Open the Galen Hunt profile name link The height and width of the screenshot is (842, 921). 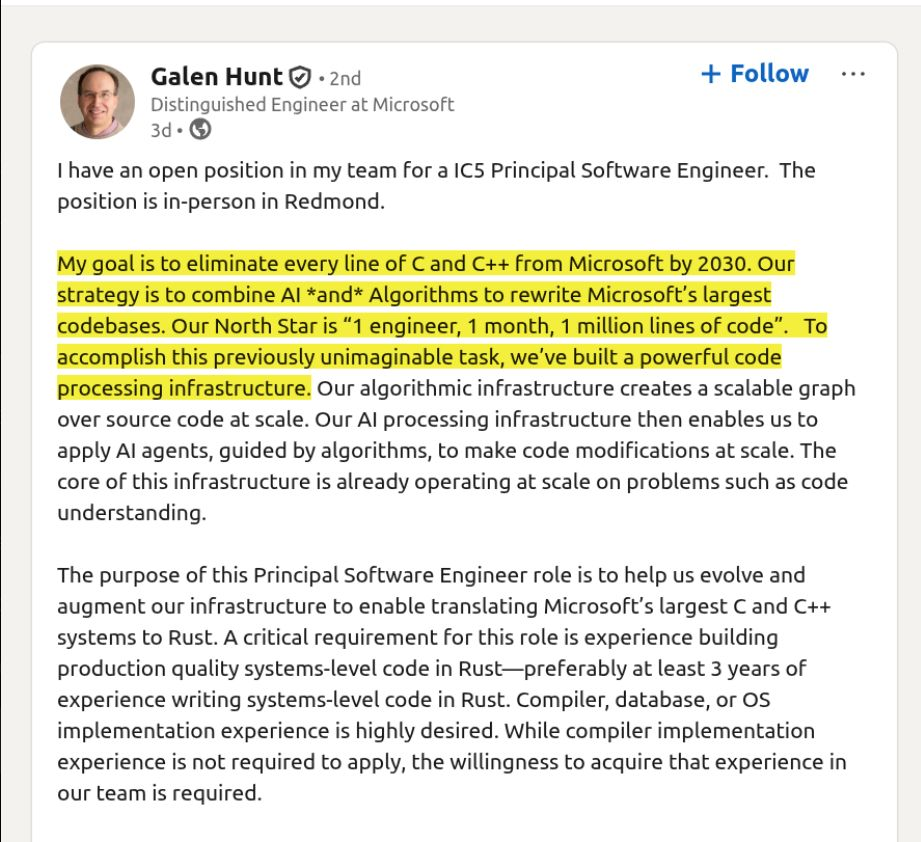[216, 77]
